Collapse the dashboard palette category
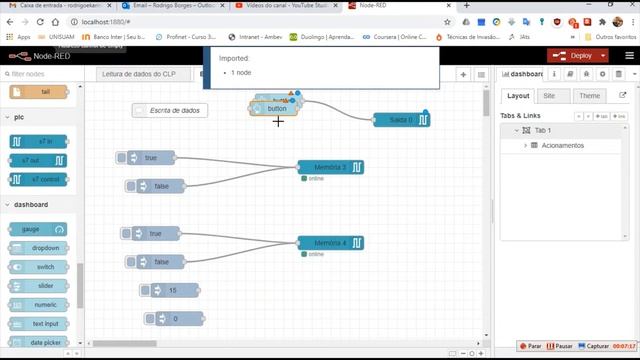This screenshot has width=640, height=360. (x=7, y=204)
